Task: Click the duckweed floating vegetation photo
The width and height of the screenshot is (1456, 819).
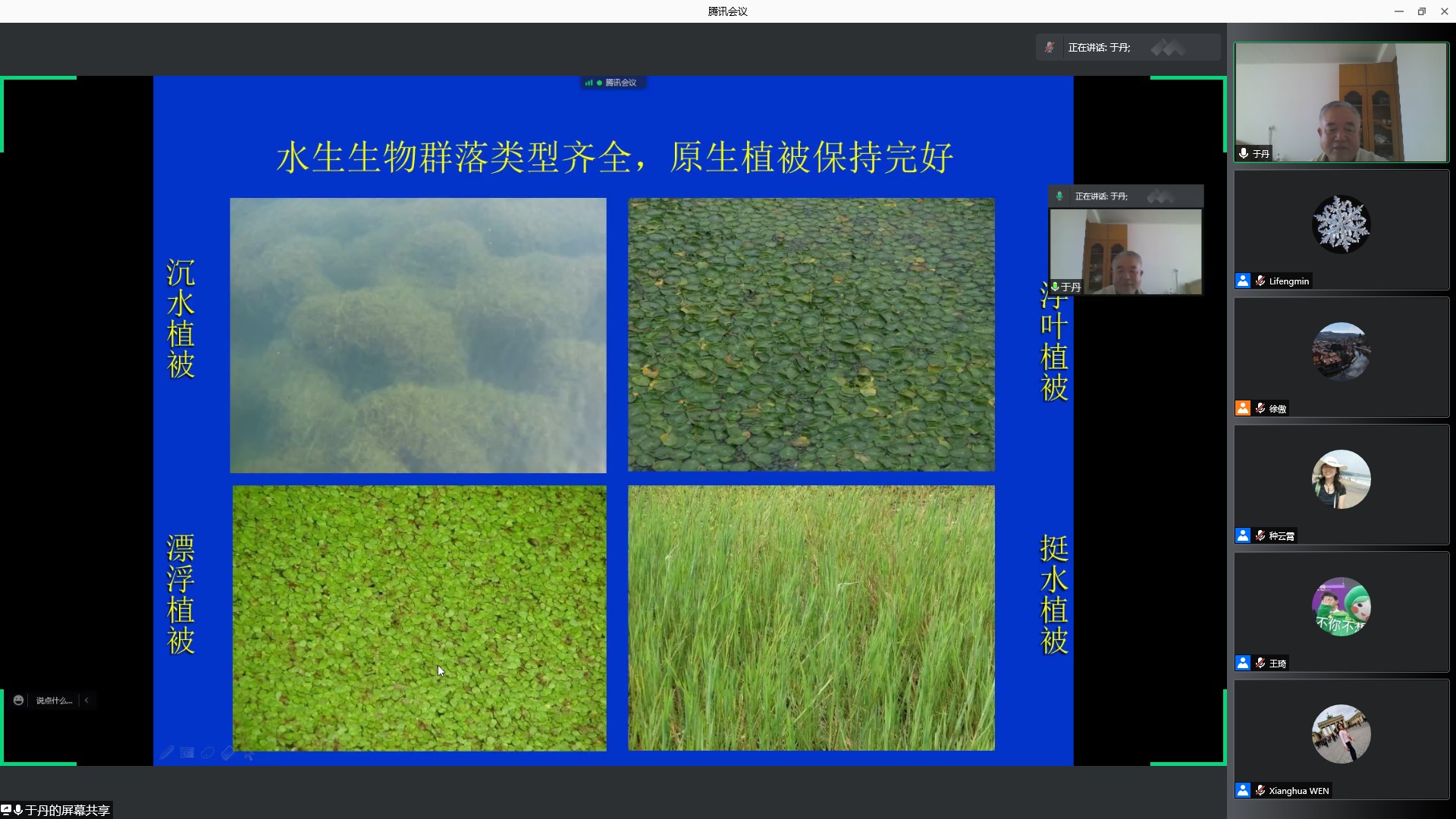Action: (419, 618)
